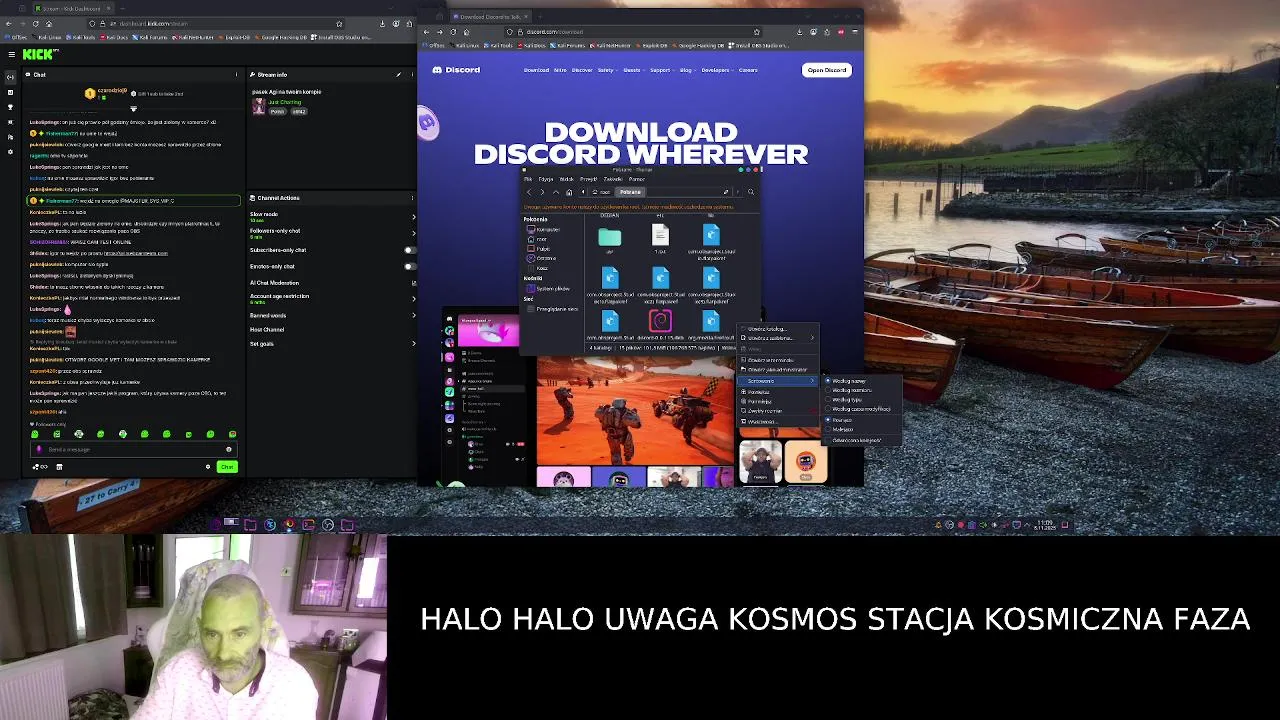The height and width of the screenshot is (720, 1280).
Task: Focus the Send a message input
Action: [x=132, y=449]
